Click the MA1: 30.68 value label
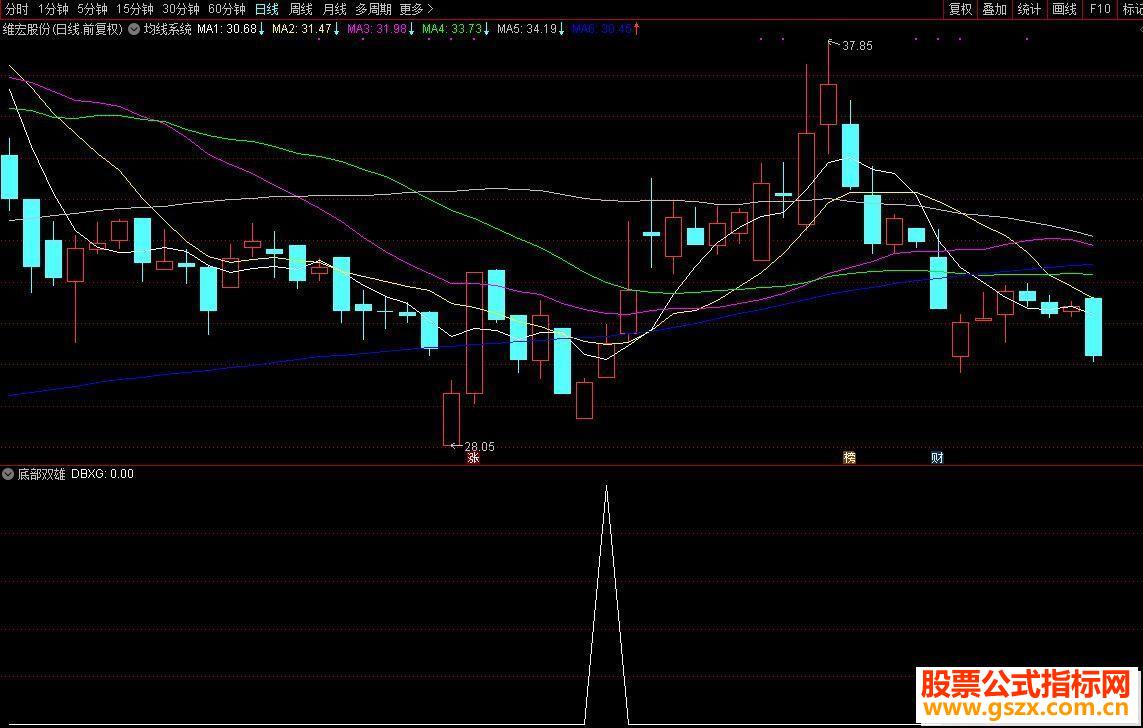This screenshot has width=1143, height=728. [x=227, y=29]
